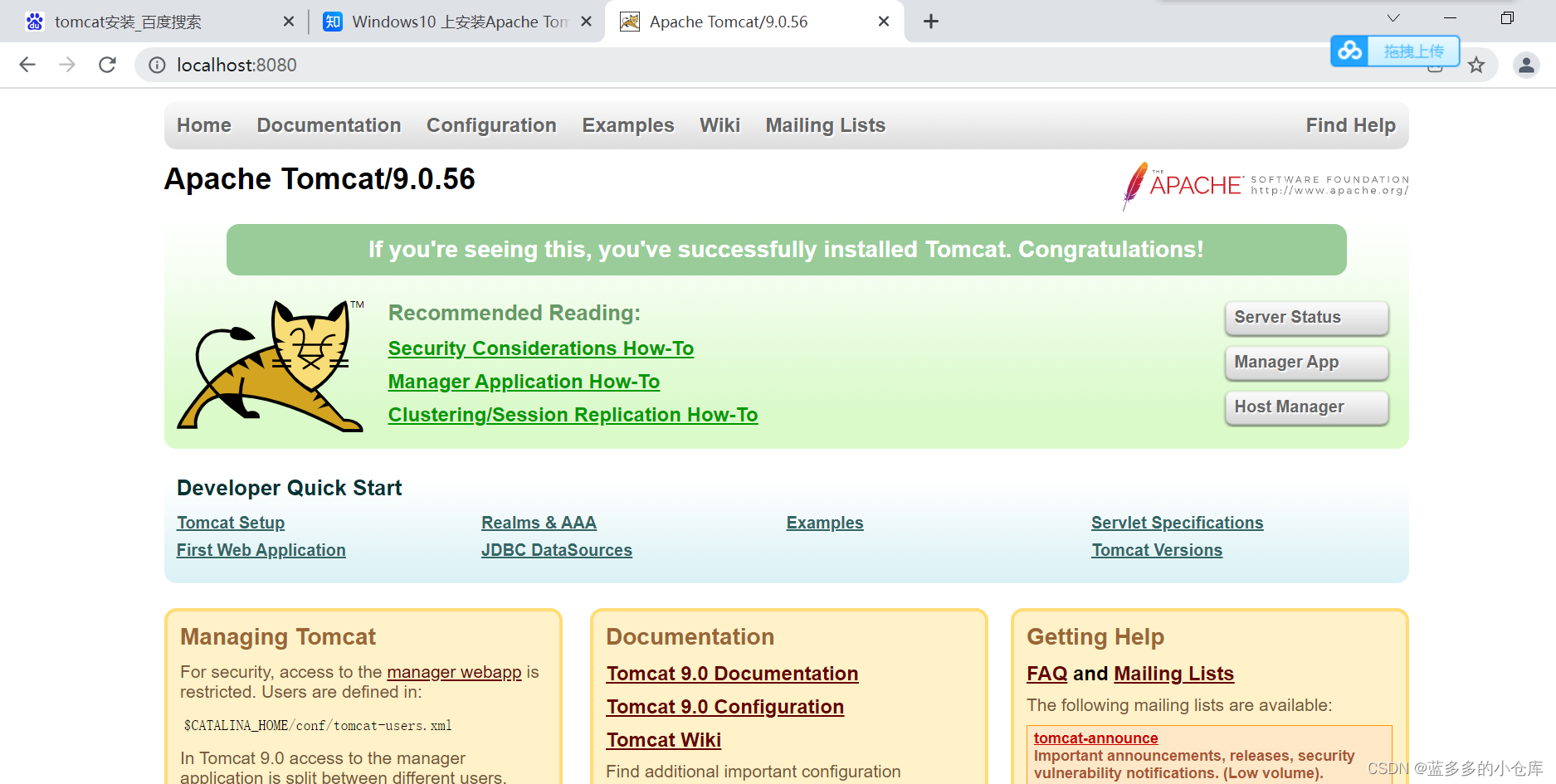Image resolution: width=1556 pixels, height=784 pixels.
Task: Open the Tomcat Wiki link
Action: click(664, 740)
